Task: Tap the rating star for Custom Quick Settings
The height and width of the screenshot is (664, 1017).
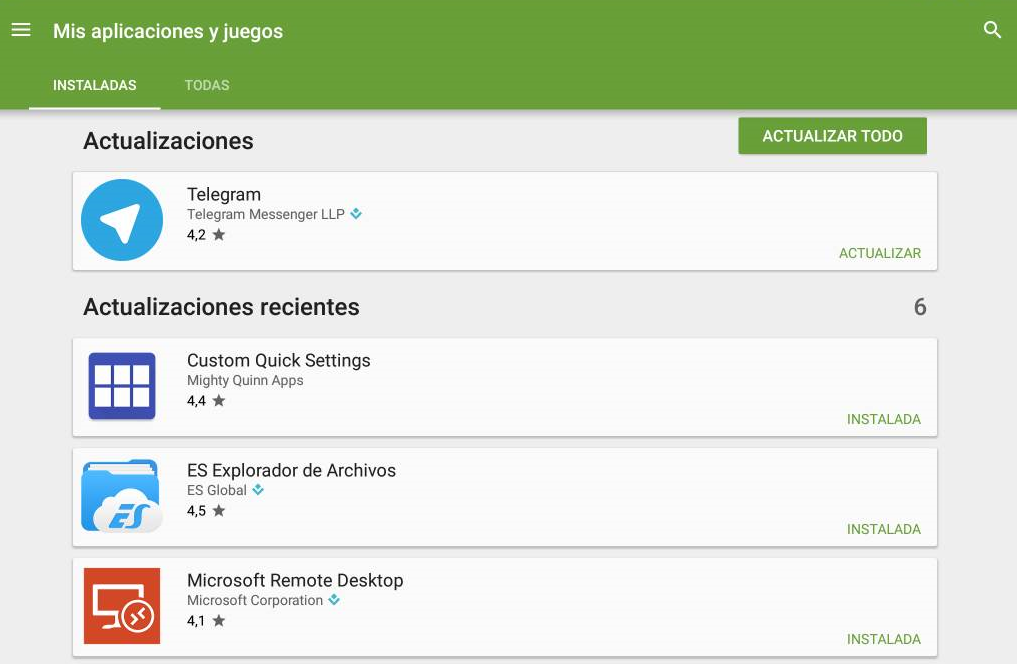Action: (x=219, y=401)
